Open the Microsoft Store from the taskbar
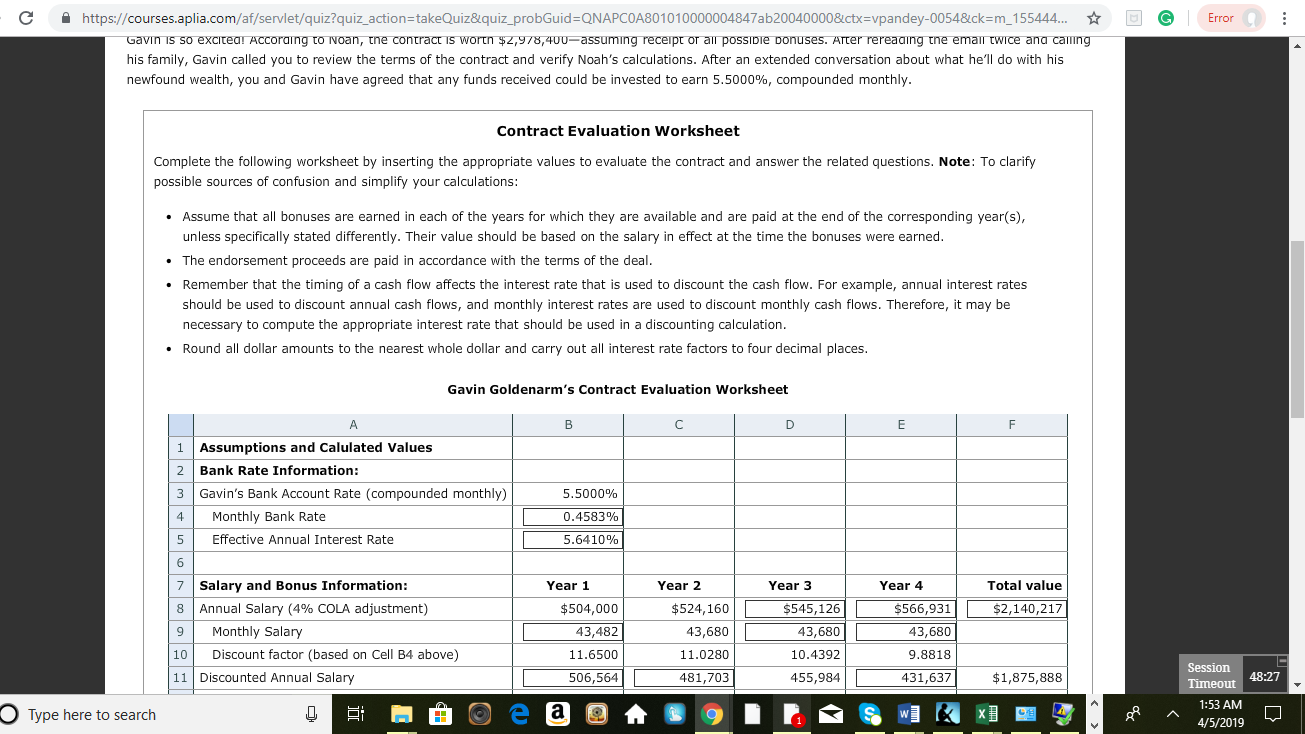This screenshot has height=734, width=1305. 441,715
